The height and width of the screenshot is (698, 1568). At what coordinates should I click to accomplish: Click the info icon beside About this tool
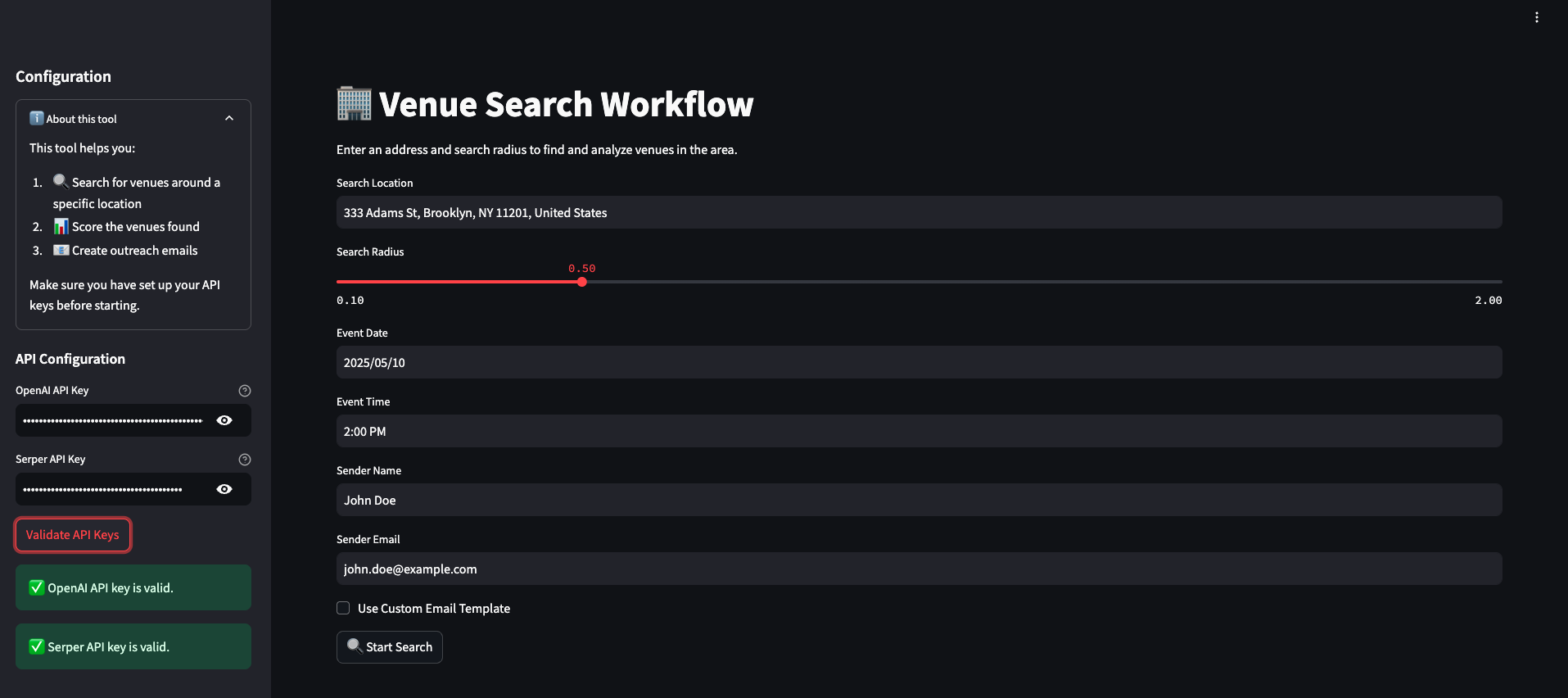37,118
